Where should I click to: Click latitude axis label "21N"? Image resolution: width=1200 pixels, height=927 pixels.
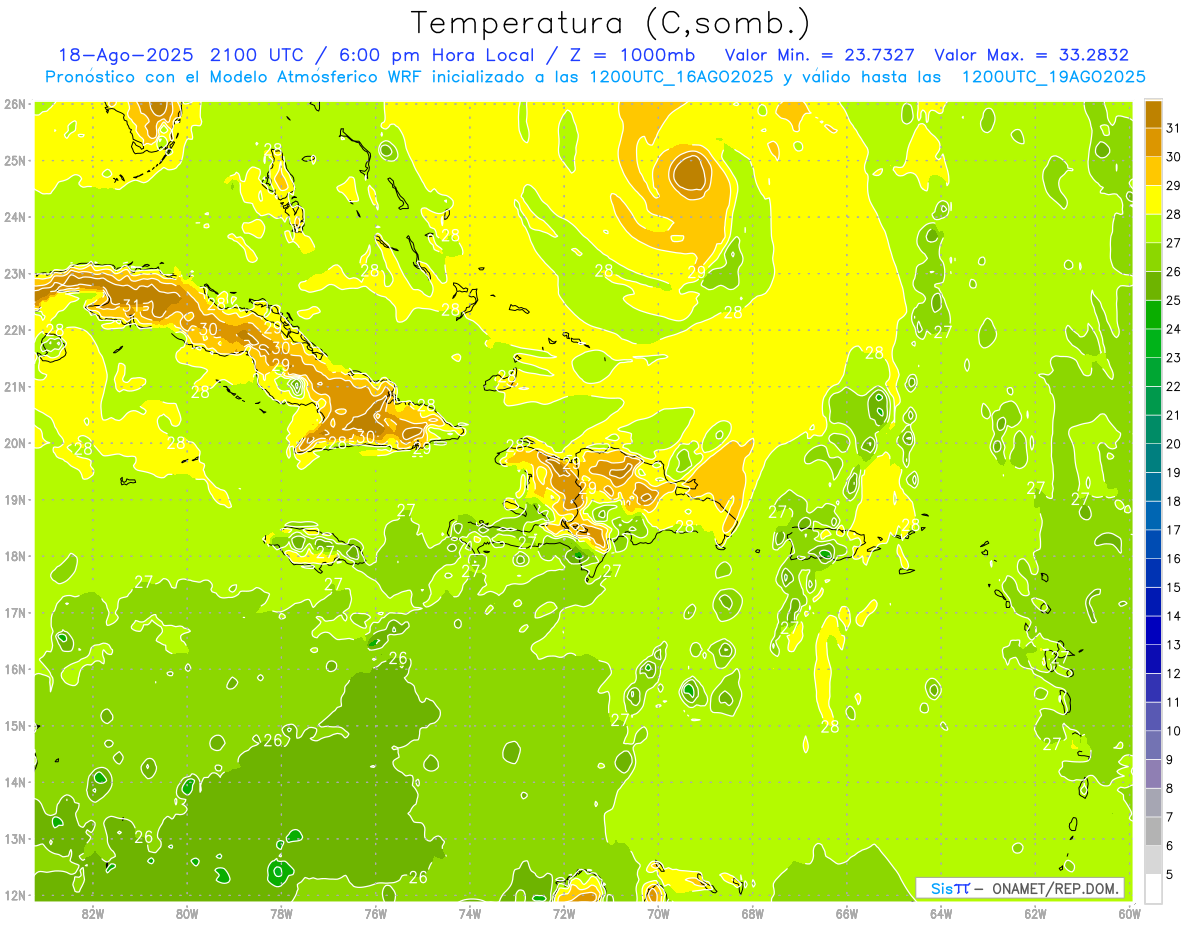pyautogui.click(x=15, y=386)
